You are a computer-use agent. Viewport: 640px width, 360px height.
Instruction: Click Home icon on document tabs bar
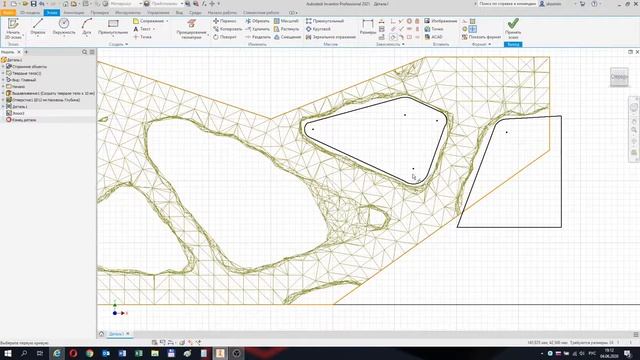tap(102, 334)
